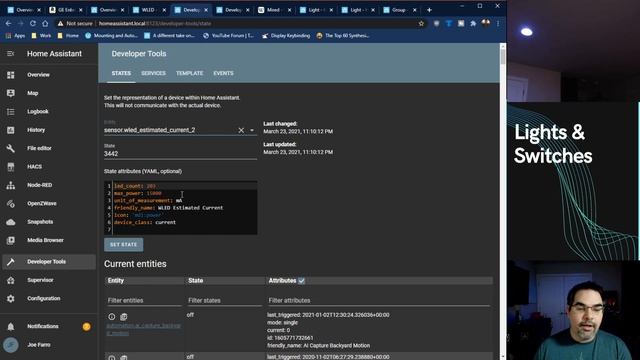Switch to the States tab
Screen dimensions: 640x360
[x=121, y=73]
